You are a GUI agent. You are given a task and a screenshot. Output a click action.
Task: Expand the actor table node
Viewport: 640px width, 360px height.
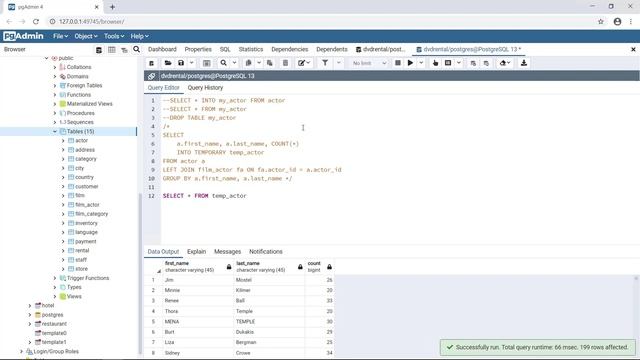click(x=63, y=140)
